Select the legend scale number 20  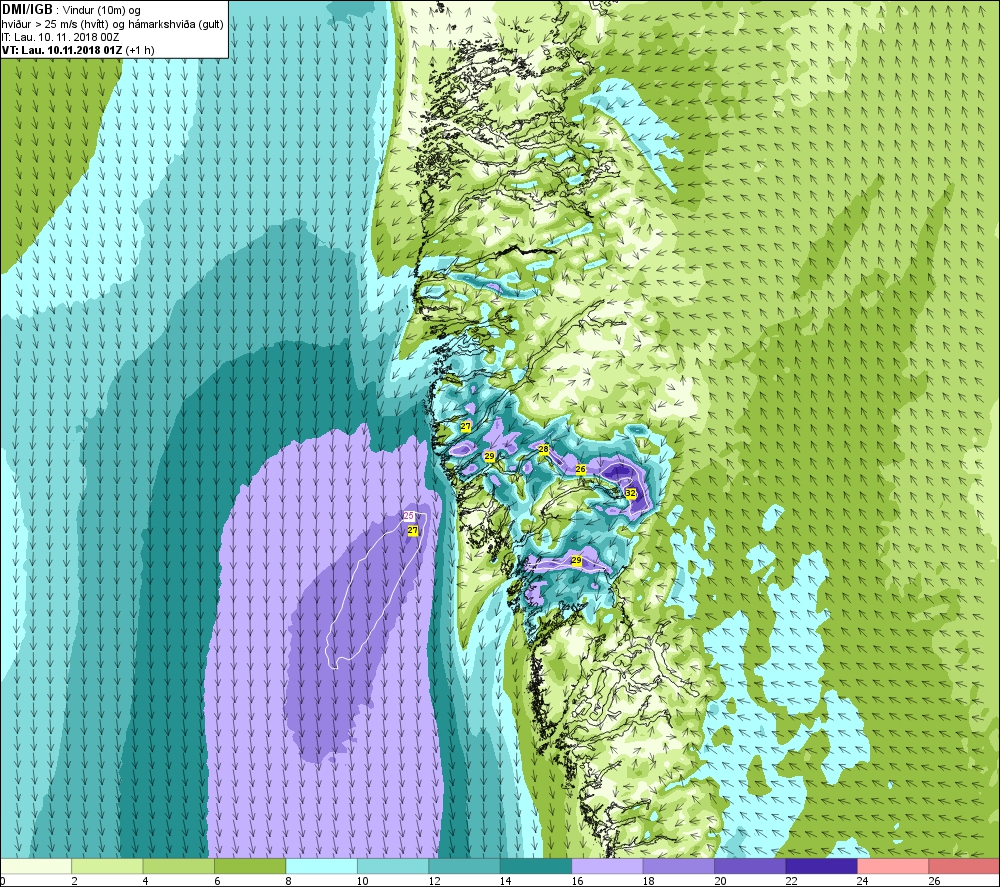coord(720,881)
